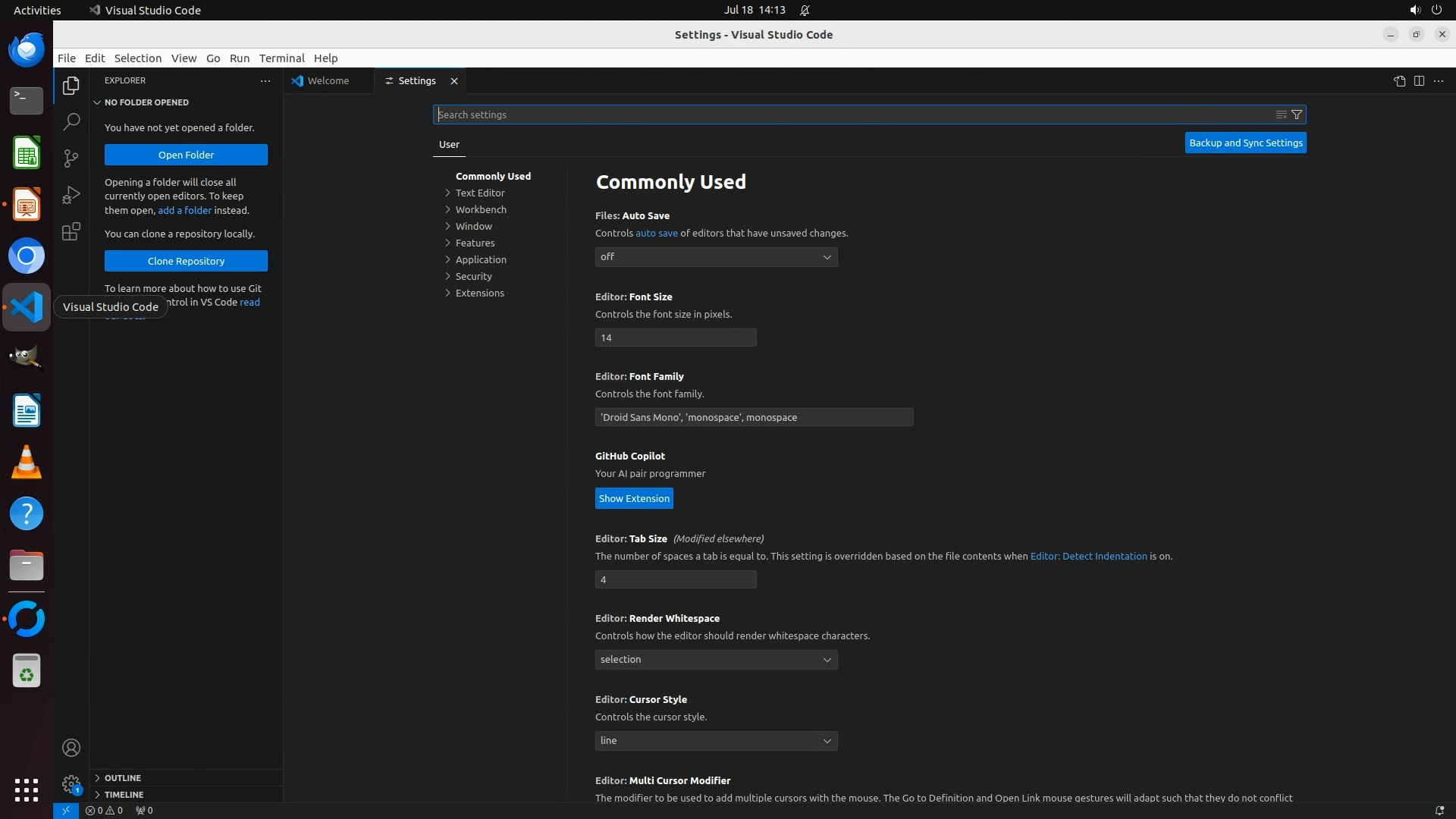Expand the Text Editor settings category
Viewport: 1456px width, 819px height.
pyautogui.click(x=479, y=193)
